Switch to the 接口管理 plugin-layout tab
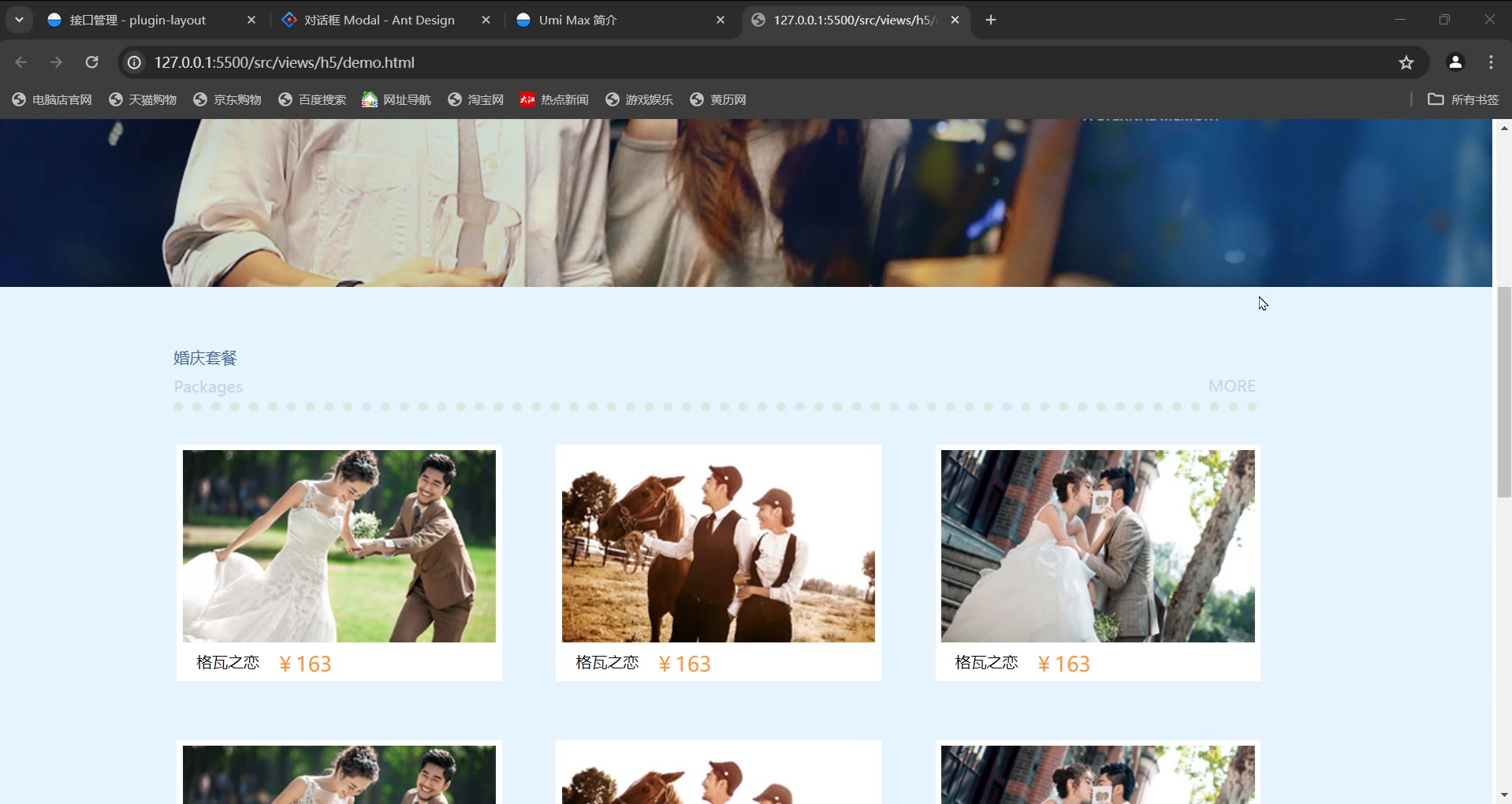The height and width of the screenshot is (804, 1512). pyautogui.click(x=138, y=20)
